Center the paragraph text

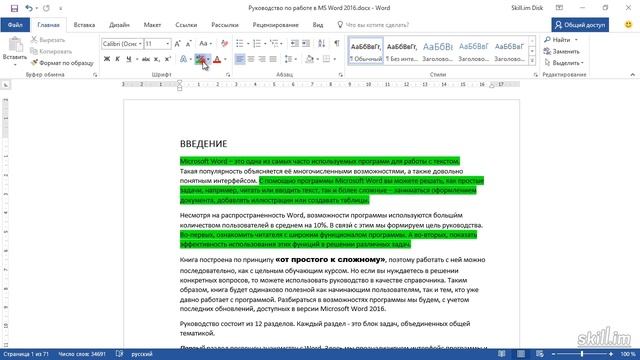[x=251, y=60]
